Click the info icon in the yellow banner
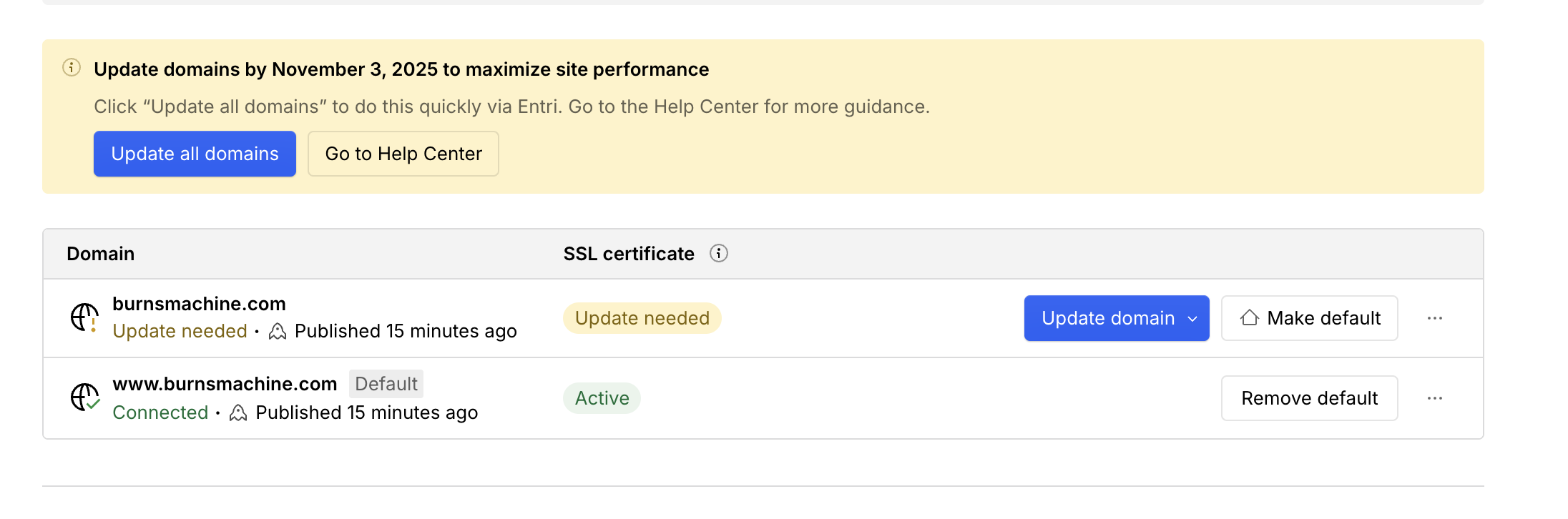 click(x=72, y=68)
